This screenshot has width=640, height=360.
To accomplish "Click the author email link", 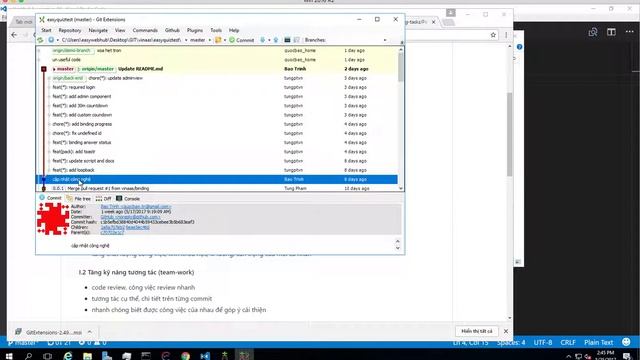I will (136, 207).
